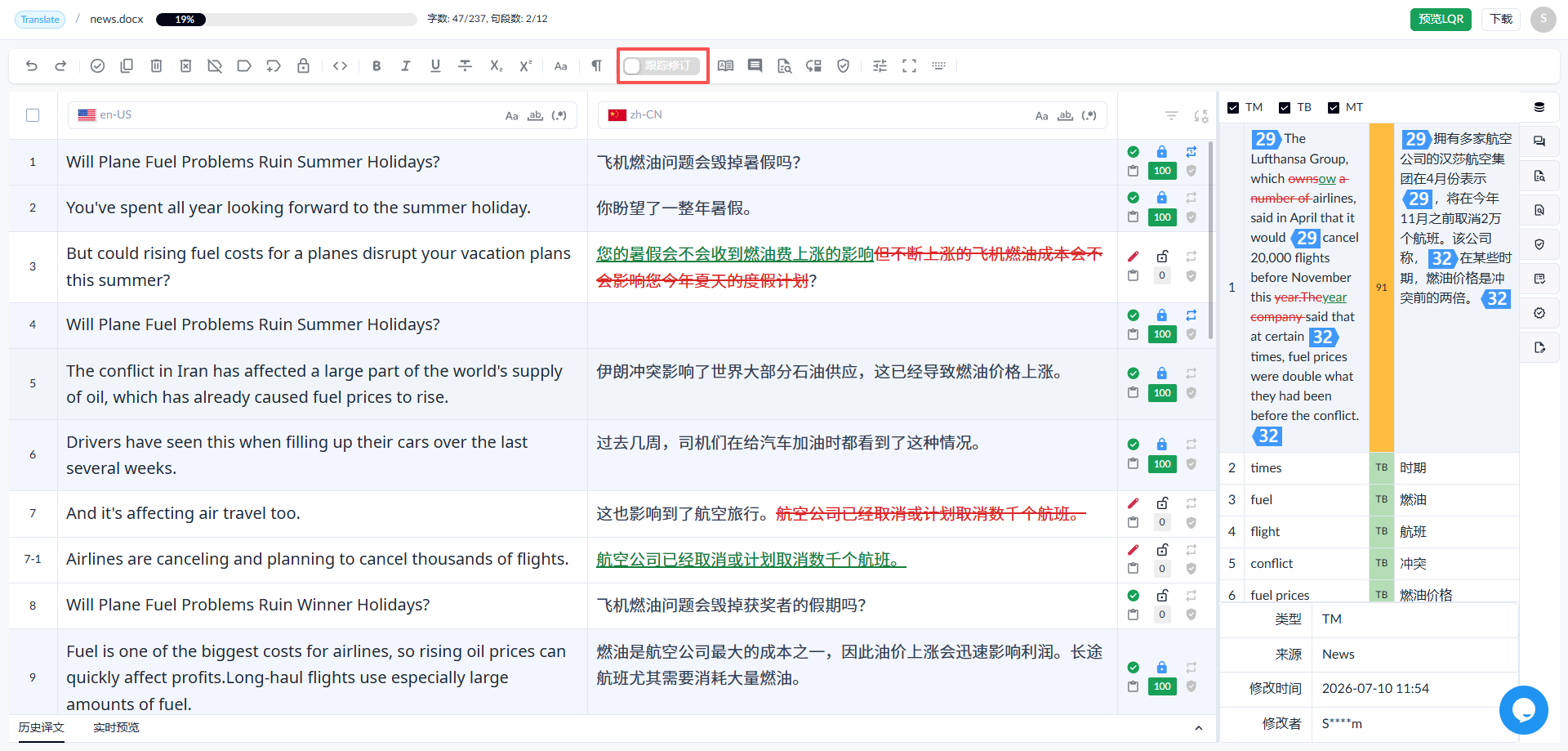The width and height of the screenshot is (1568, 751).
Task: Click the empty target cell of segment 4
Action: point(853,325)
